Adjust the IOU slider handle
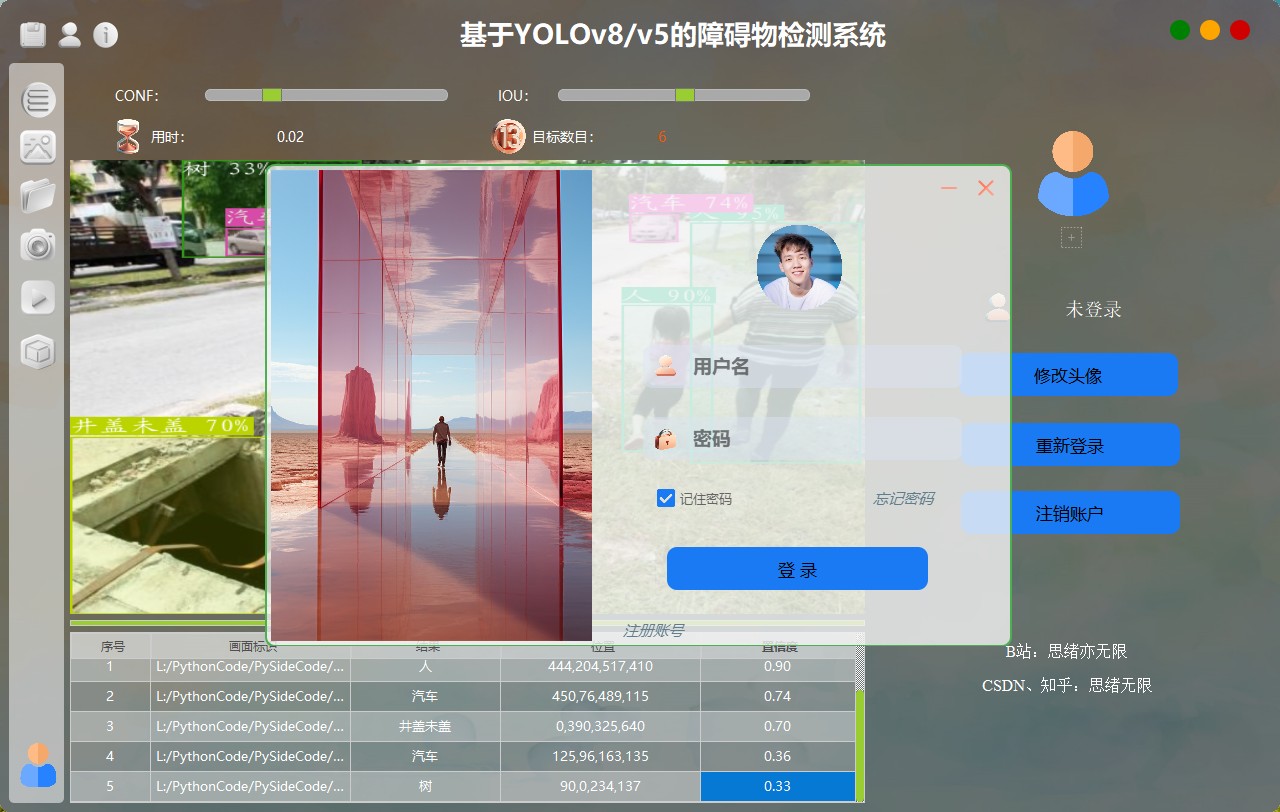The height and width of the screenshot is (812, 1280). point(685,95)
